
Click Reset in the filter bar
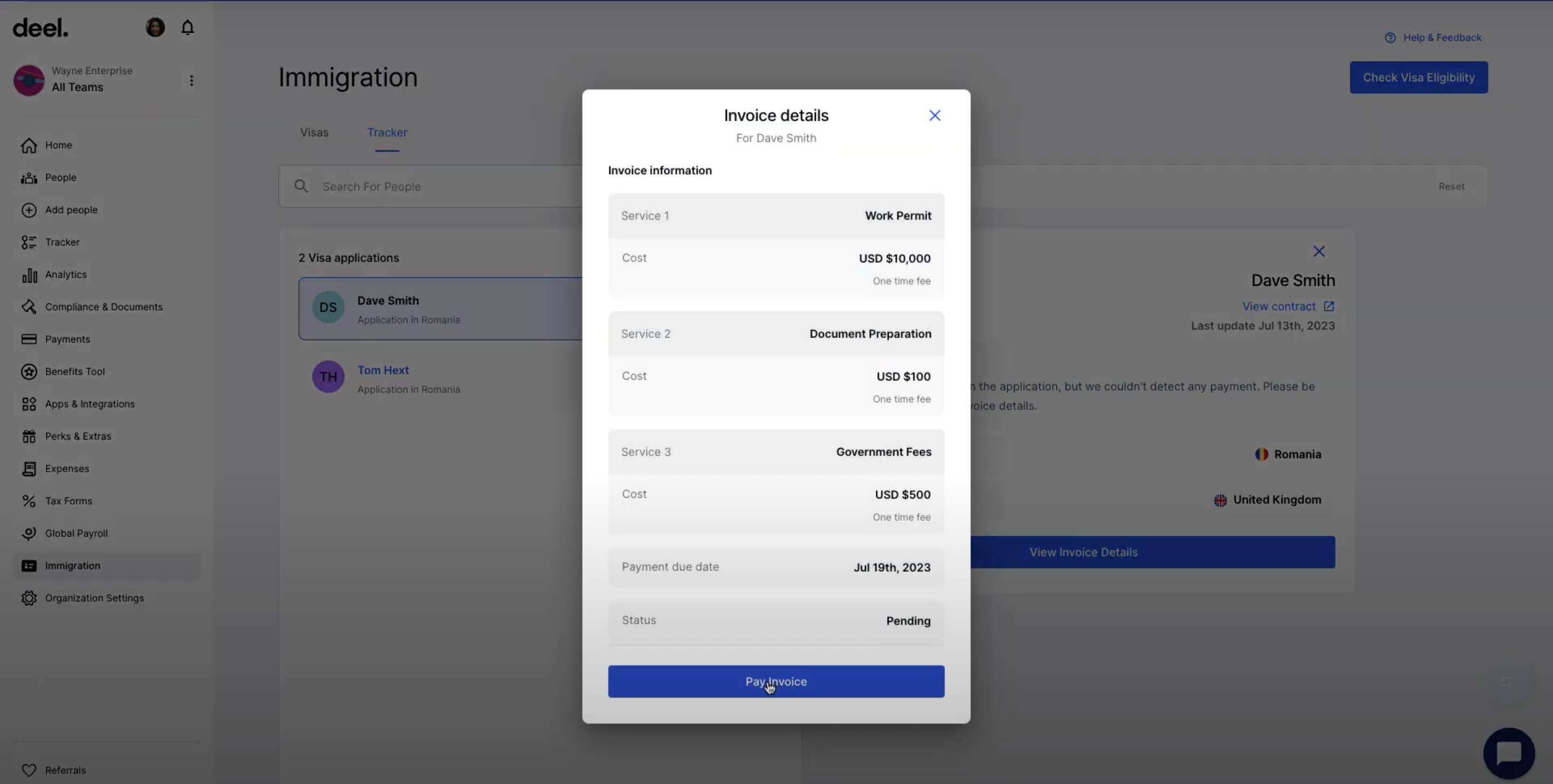(x=1451, y=187)
